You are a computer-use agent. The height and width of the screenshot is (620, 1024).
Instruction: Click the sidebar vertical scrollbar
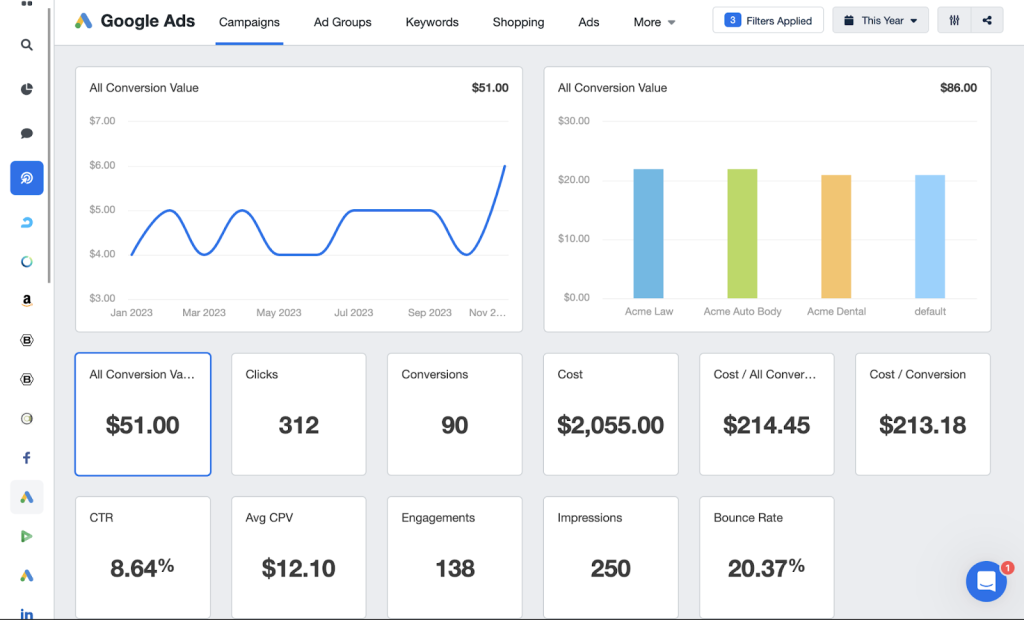pyautogui.click(x=50, y=144)
